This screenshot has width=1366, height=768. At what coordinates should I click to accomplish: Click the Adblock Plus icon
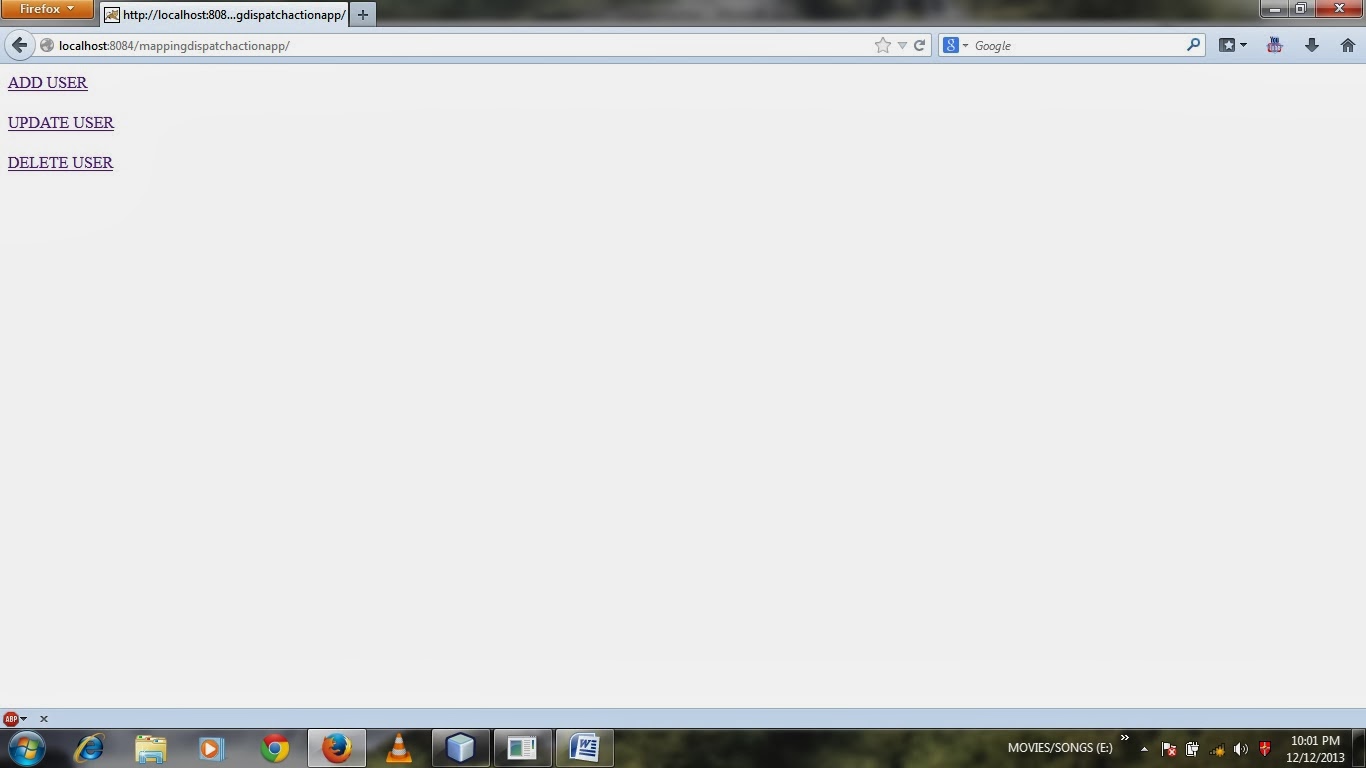coord(11,719)
